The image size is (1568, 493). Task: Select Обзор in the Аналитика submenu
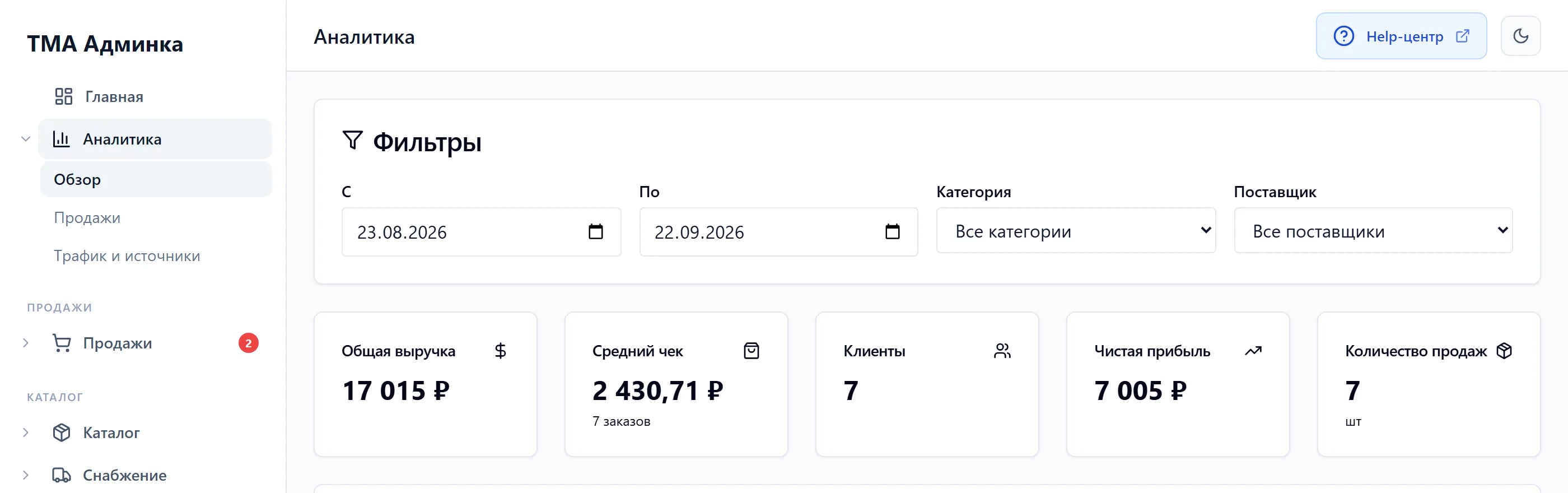(156, 179)
